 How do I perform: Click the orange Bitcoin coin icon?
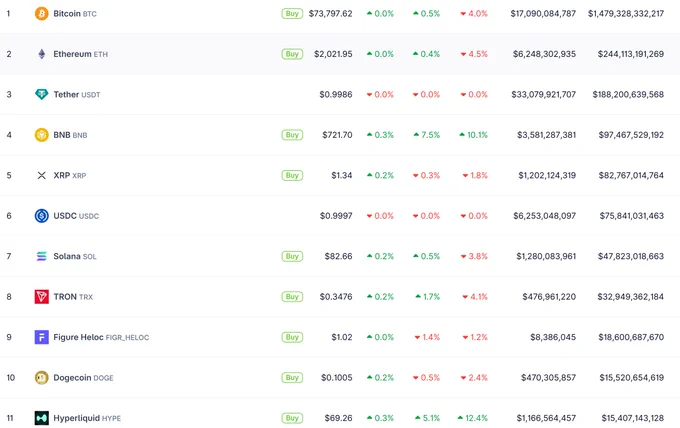pyautogui.click(x=42, y=13)
